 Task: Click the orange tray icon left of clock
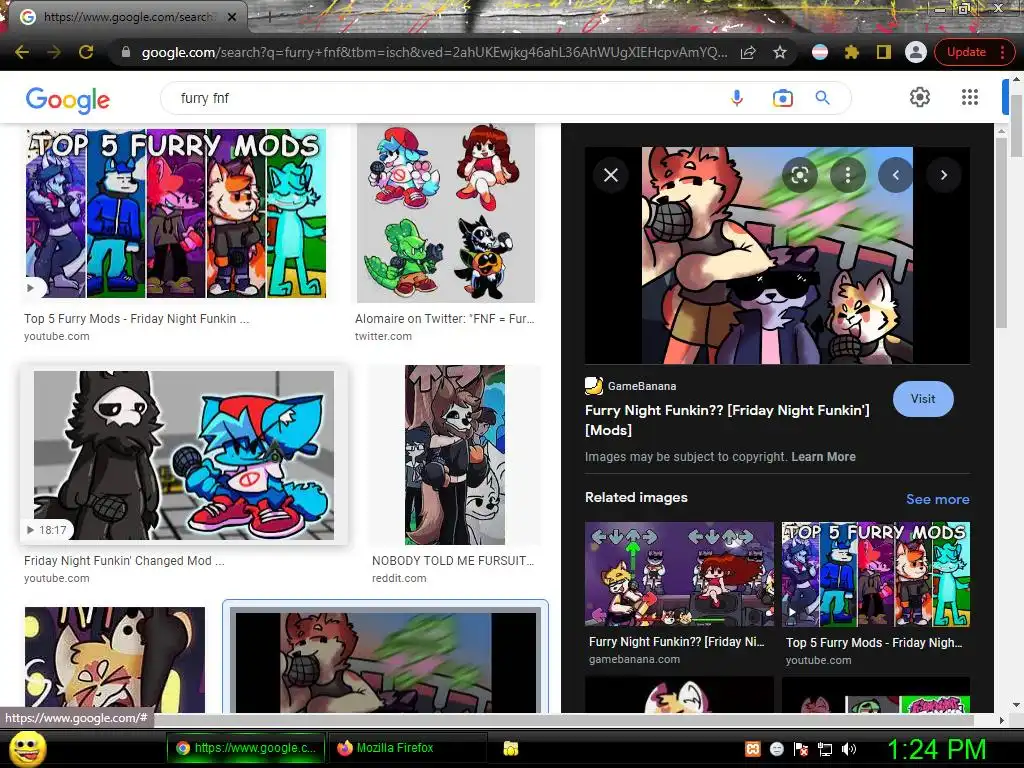752,749
